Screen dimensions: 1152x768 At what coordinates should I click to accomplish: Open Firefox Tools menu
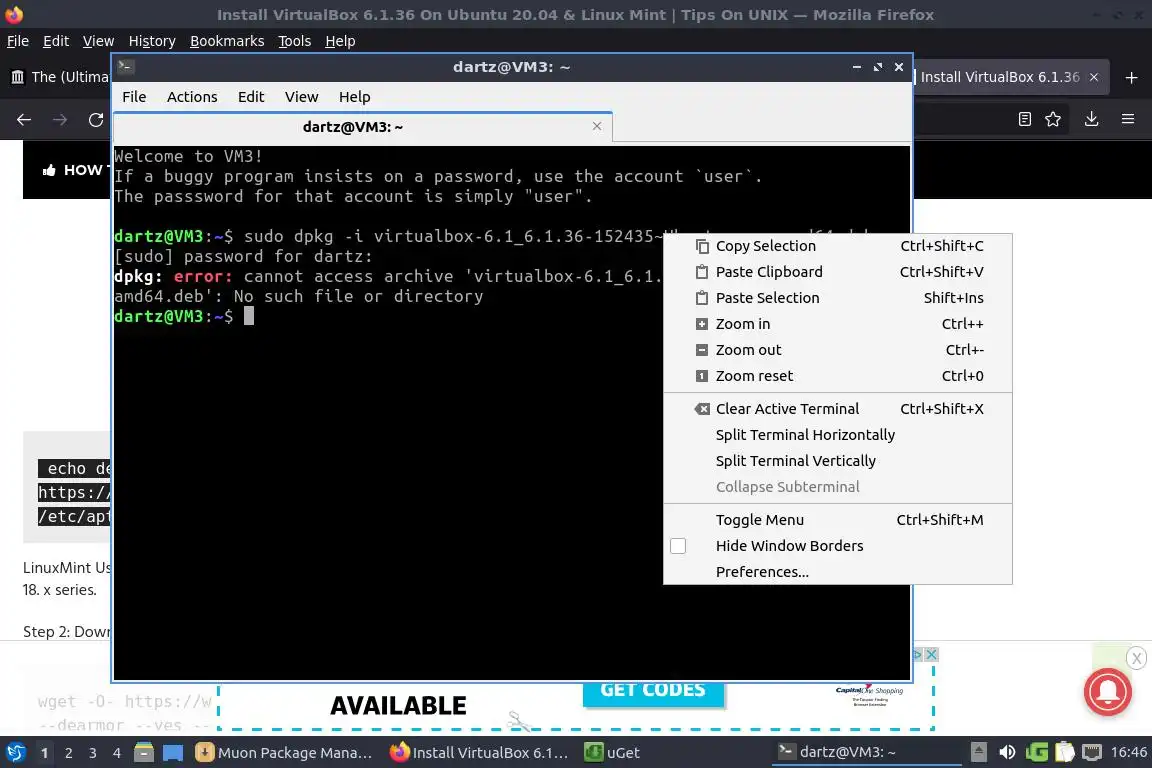[295, 41]
